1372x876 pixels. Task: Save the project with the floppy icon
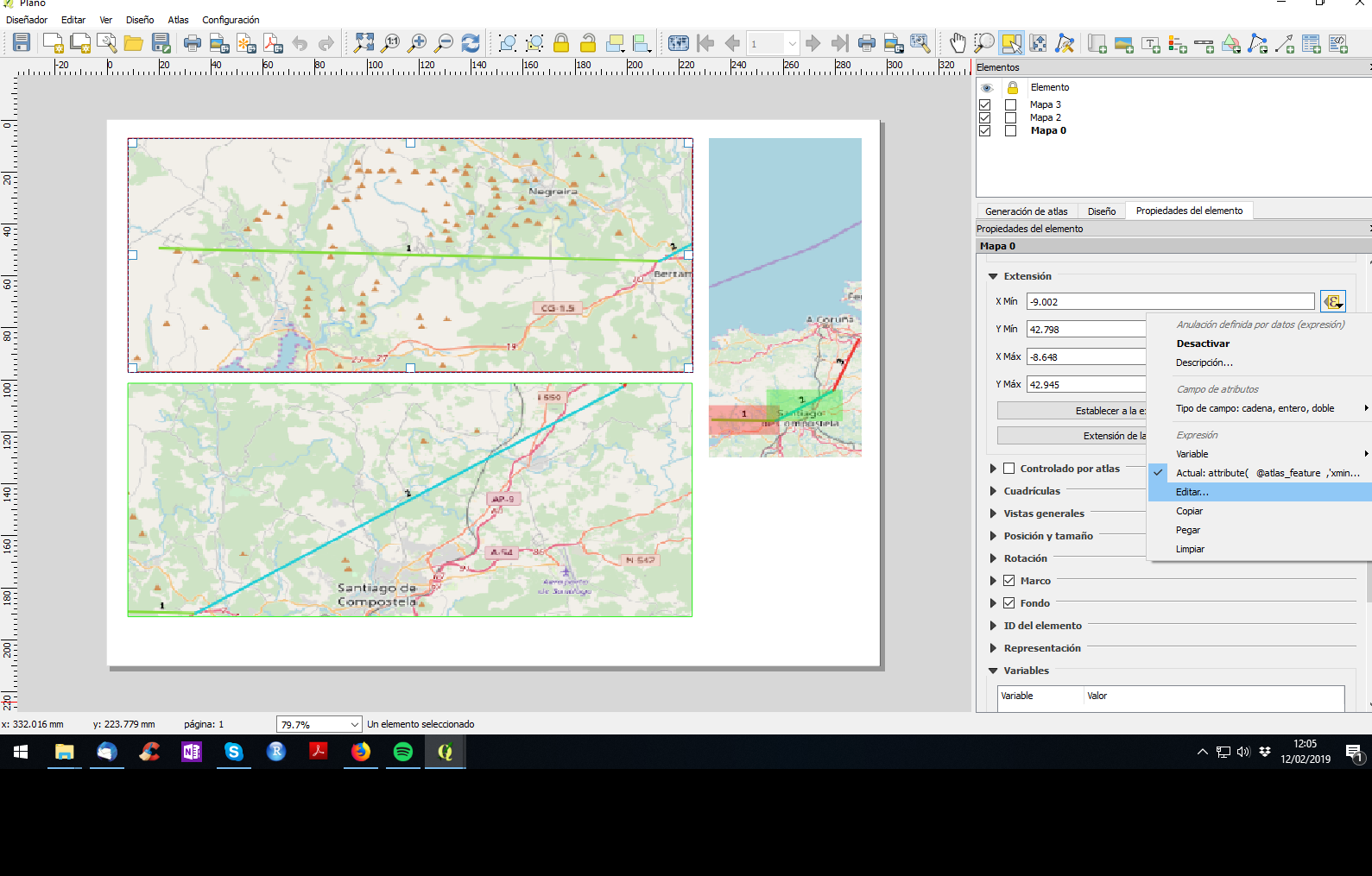[22, 42]
